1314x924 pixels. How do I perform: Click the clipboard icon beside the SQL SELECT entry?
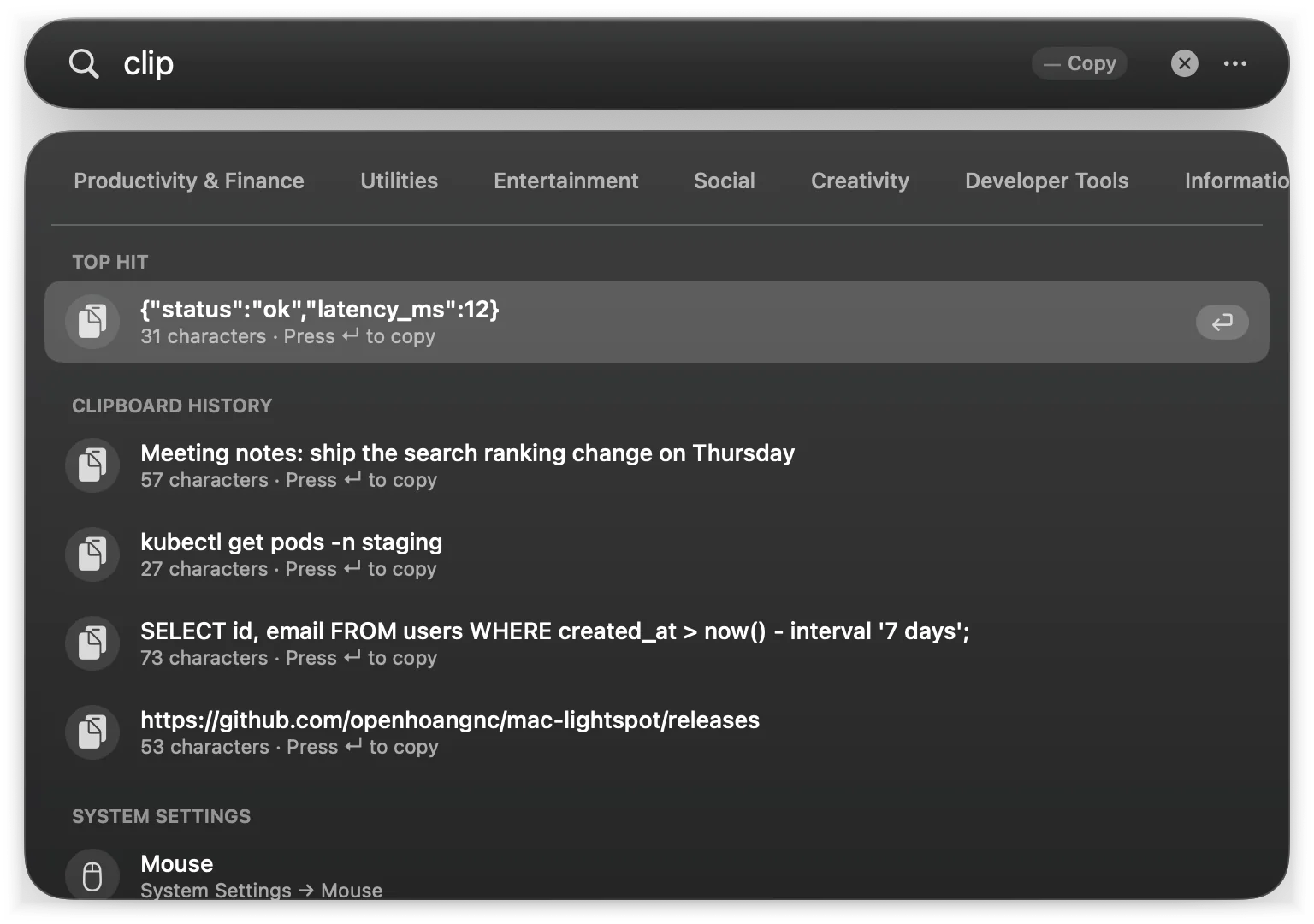[92, 643]
